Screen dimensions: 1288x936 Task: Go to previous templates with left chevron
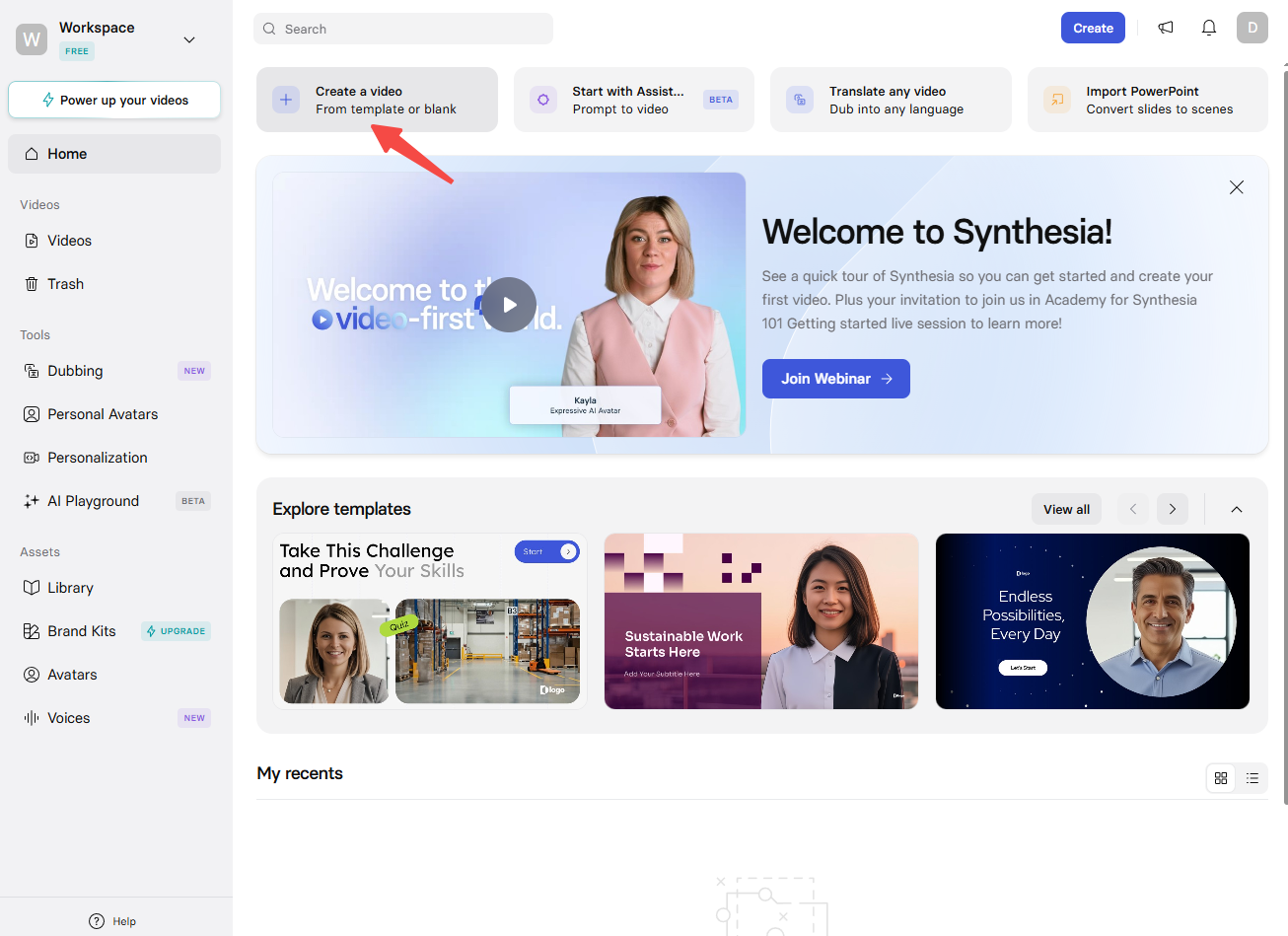[1133, 509]
